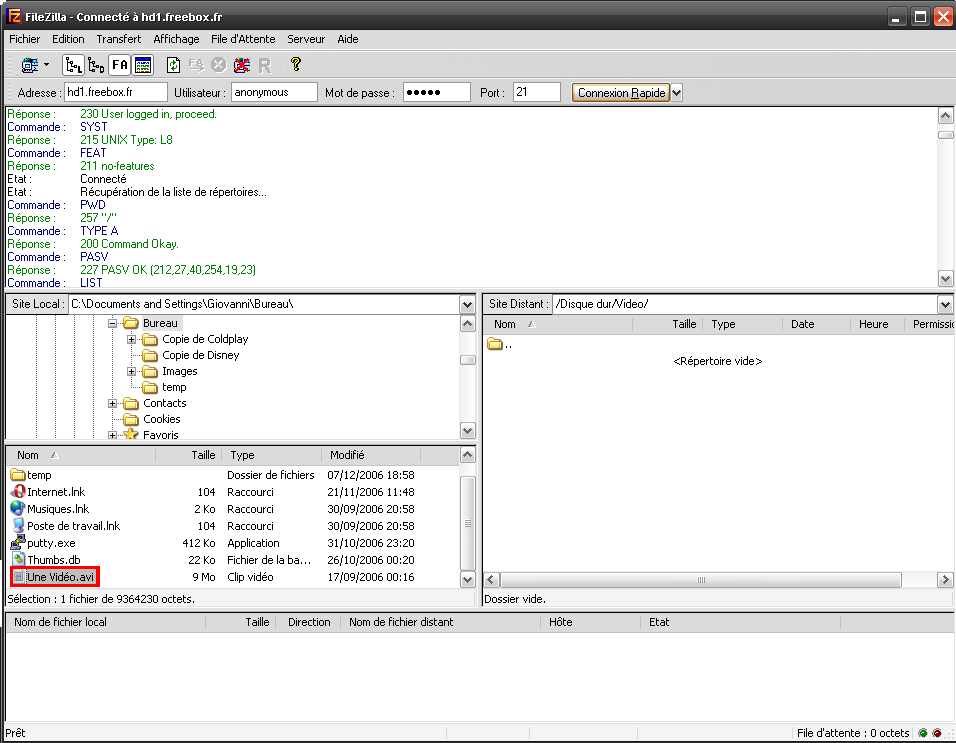Toggle local directory tree view

point(73,65)
